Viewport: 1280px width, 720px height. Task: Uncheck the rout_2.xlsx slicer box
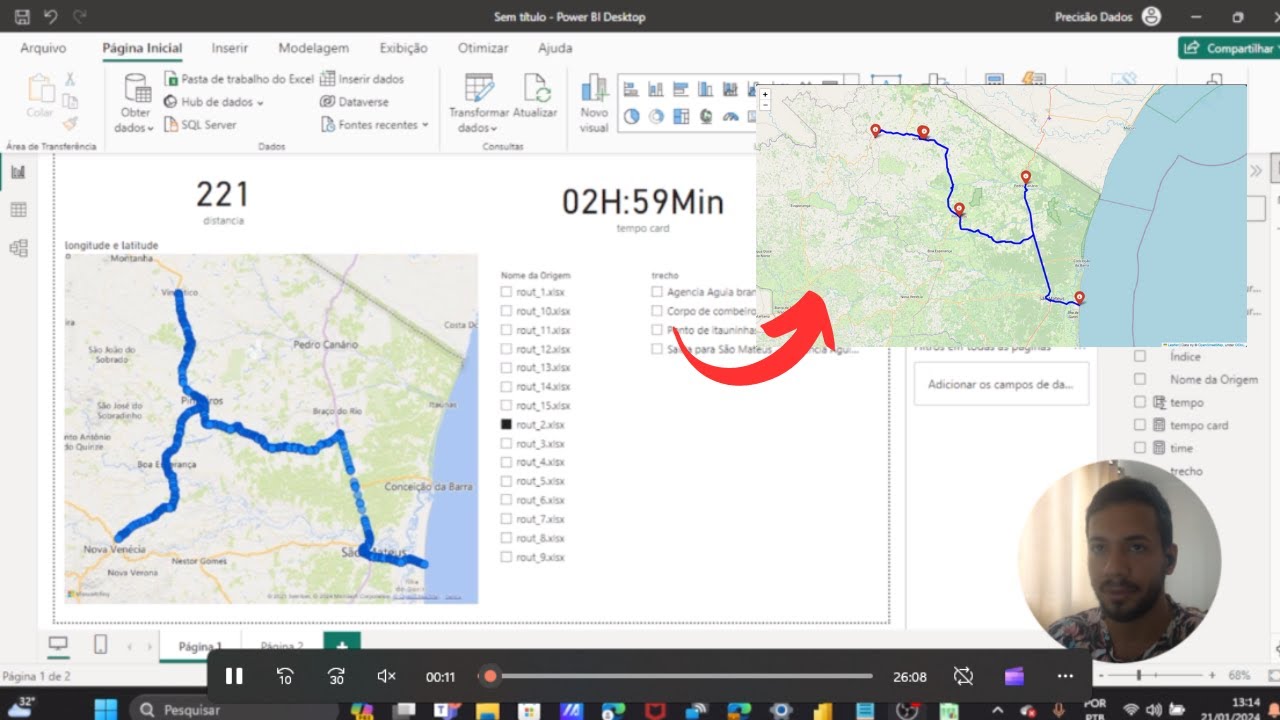[x=506, y=425]
